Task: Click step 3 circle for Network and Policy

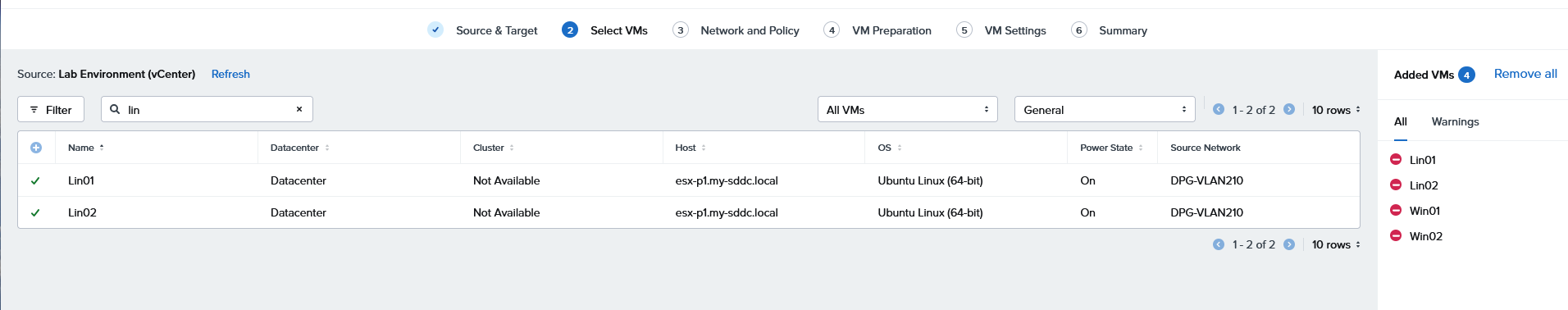Action: tap(680, 30)
